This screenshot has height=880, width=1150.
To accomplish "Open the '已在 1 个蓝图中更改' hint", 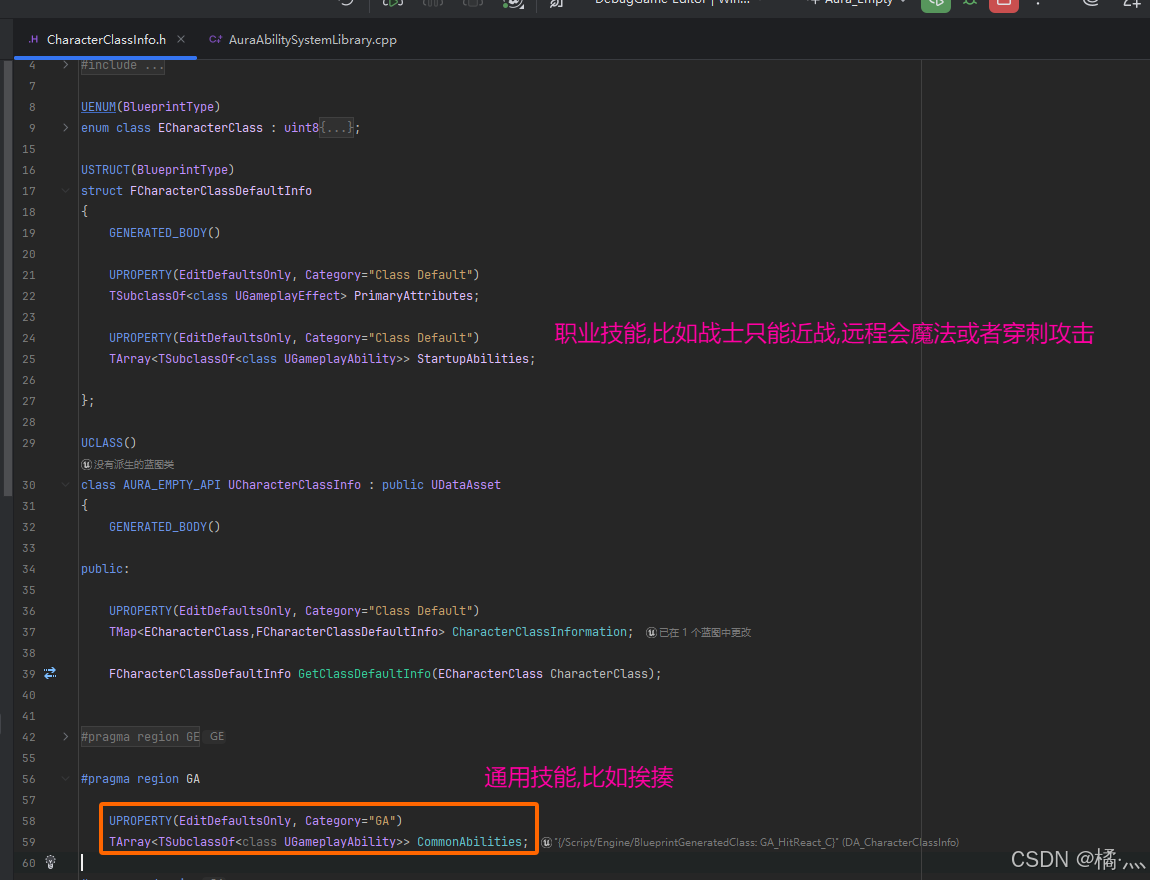I will (x=705, y=632).
